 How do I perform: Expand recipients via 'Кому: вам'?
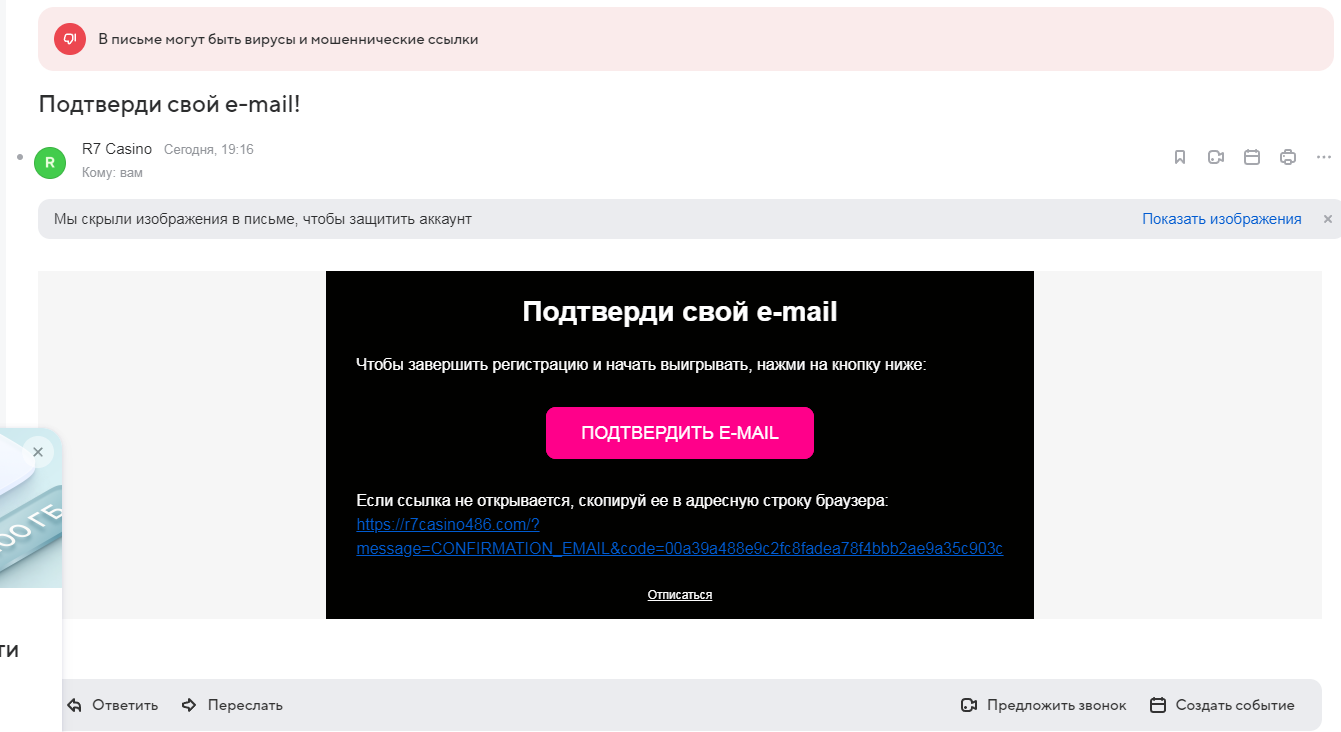(x=112, y=173)
